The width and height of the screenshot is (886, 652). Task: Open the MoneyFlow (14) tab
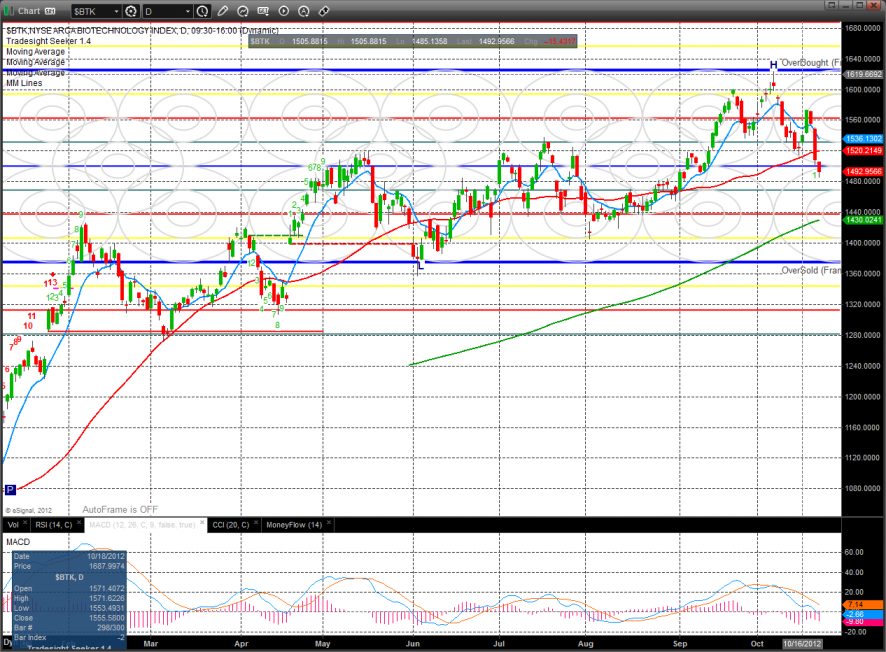click(x=294, y=524)
